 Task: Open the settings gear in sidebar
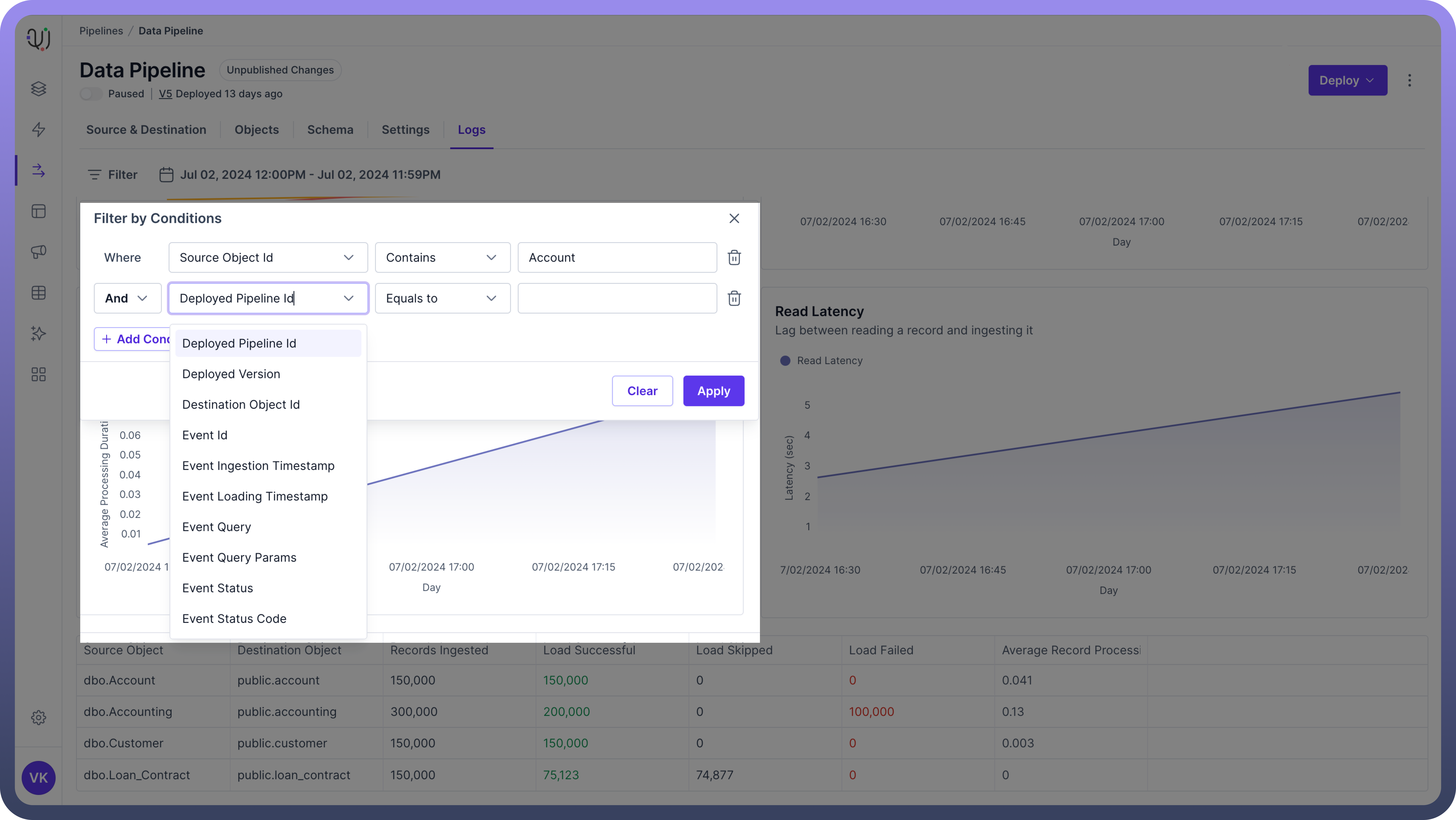click(38, 718)
